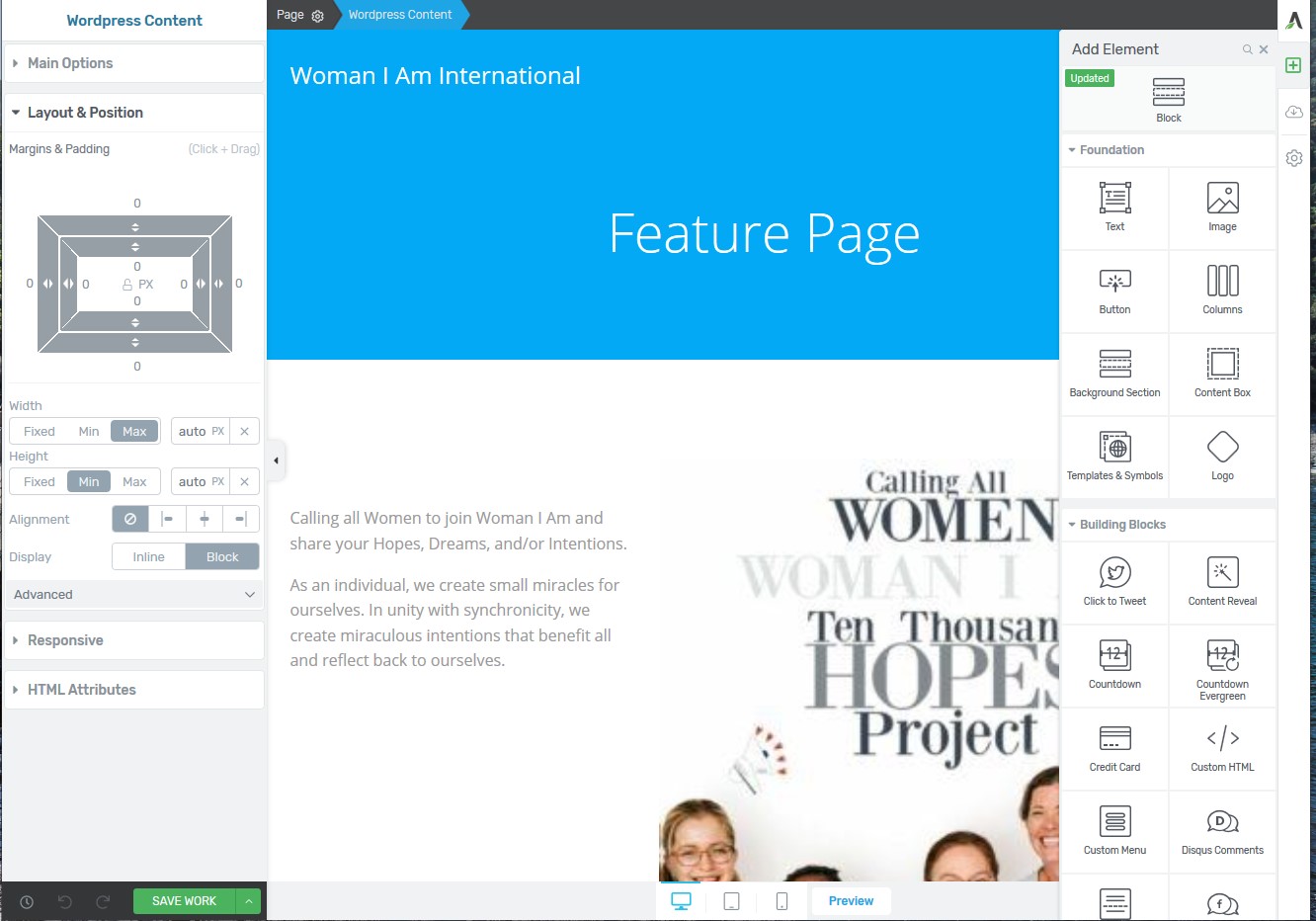This screenshot has width=1316, height=921.
Task: Open Page settings gear in breadcrumb
Action: pos(317,16)
